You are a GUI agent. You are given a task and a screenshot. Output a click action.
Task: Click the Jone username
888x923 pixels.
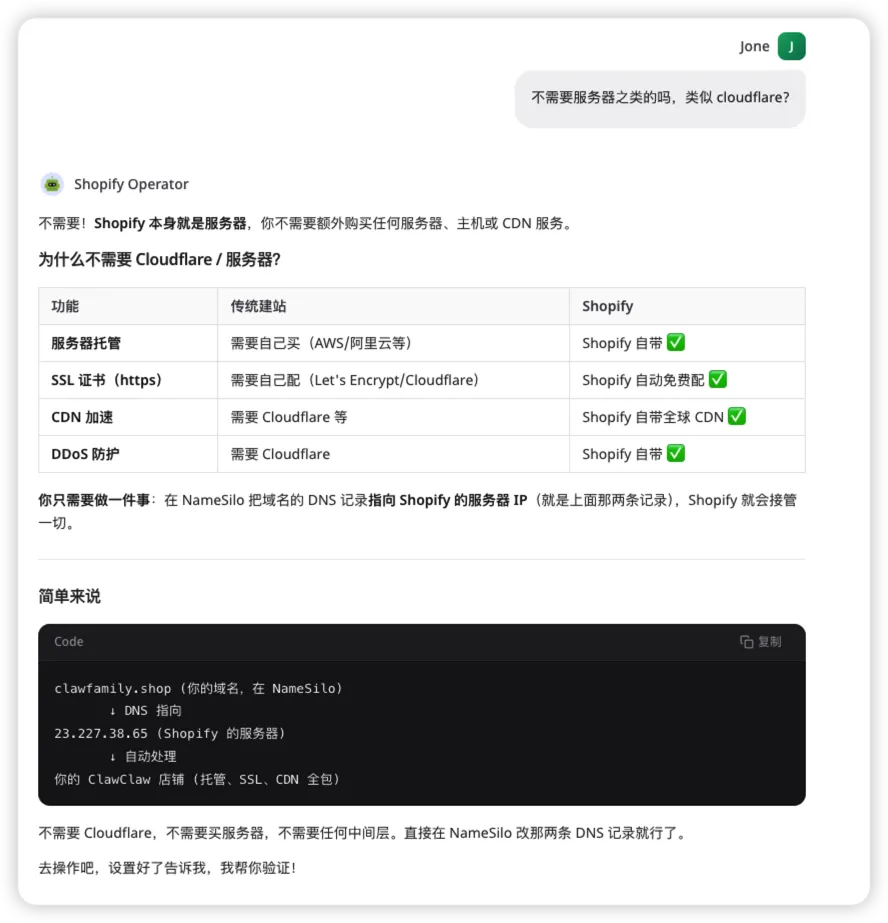tap(754, 47)
